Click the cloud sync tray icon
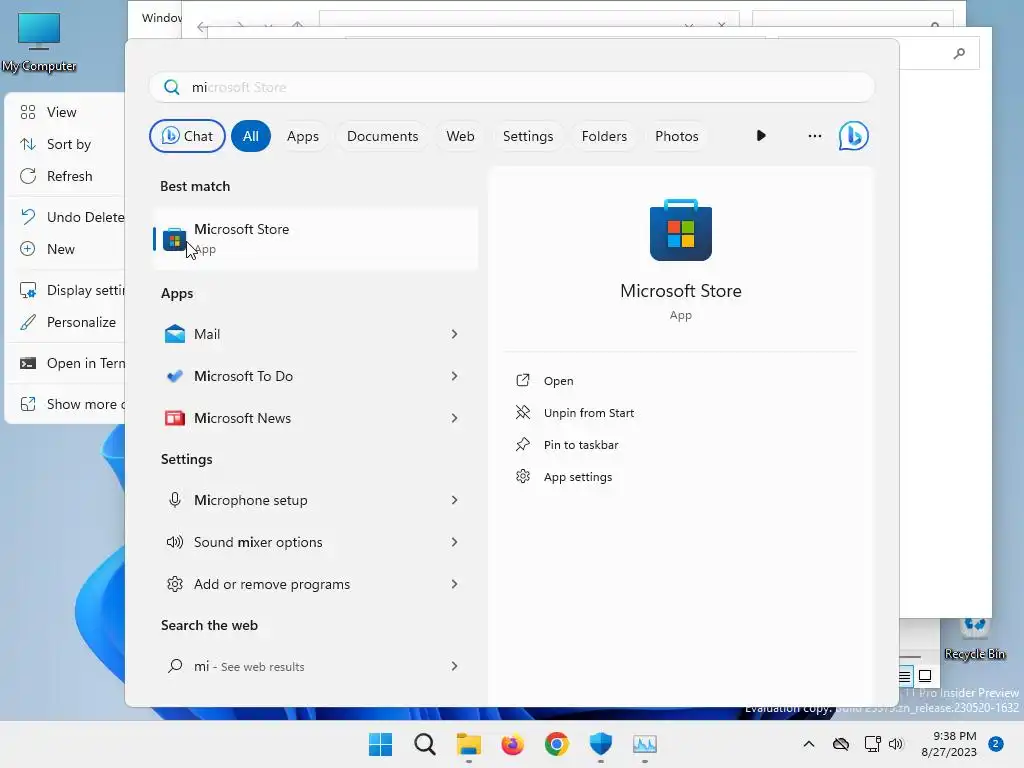 point(841,744)
